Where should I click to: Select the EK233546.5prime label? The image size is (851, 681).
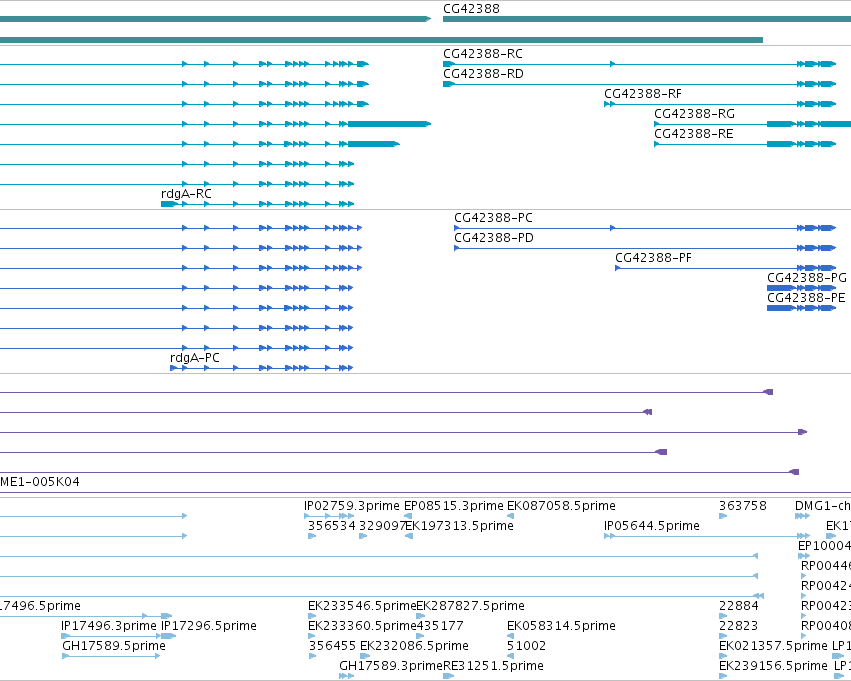coord(362,606)
